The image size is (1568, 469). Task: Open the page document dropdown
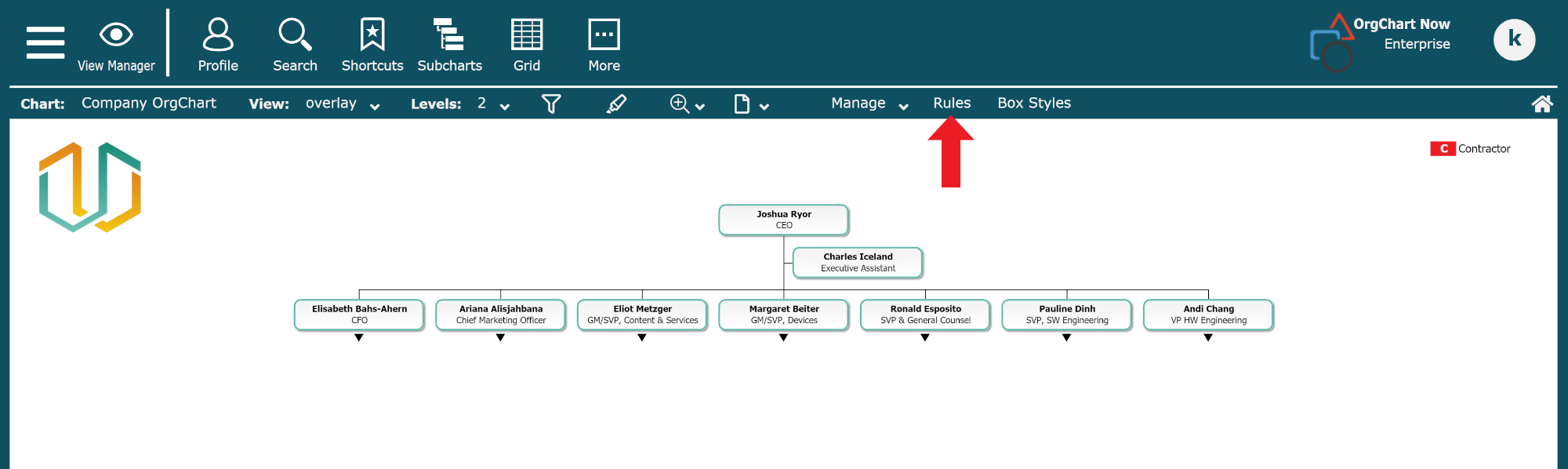pyautogui.click(x=750, y=104)
